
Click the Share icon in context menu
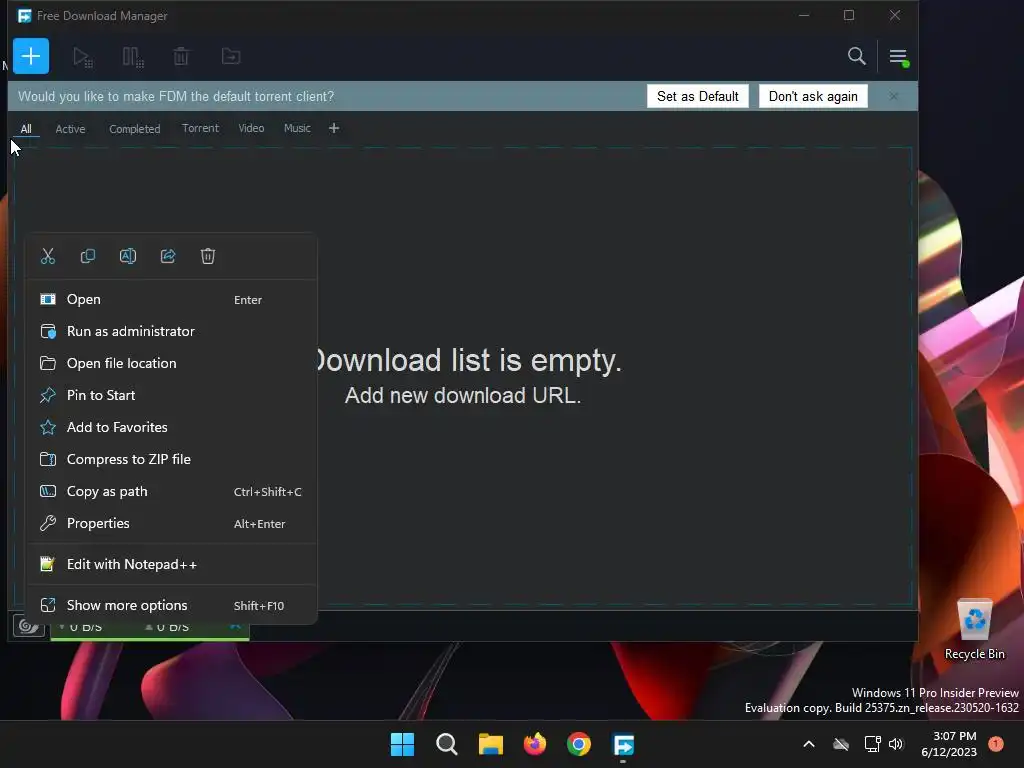168,256
